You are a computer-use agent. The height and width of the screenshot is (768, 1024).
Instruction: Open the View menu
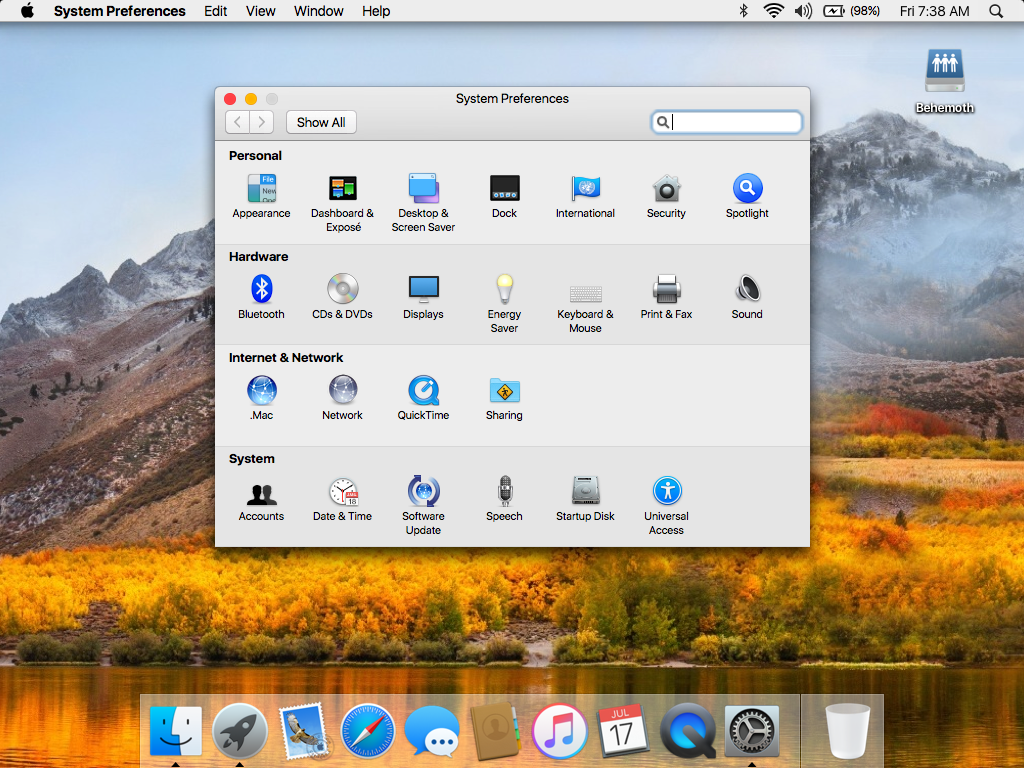[x=260, y=11]
